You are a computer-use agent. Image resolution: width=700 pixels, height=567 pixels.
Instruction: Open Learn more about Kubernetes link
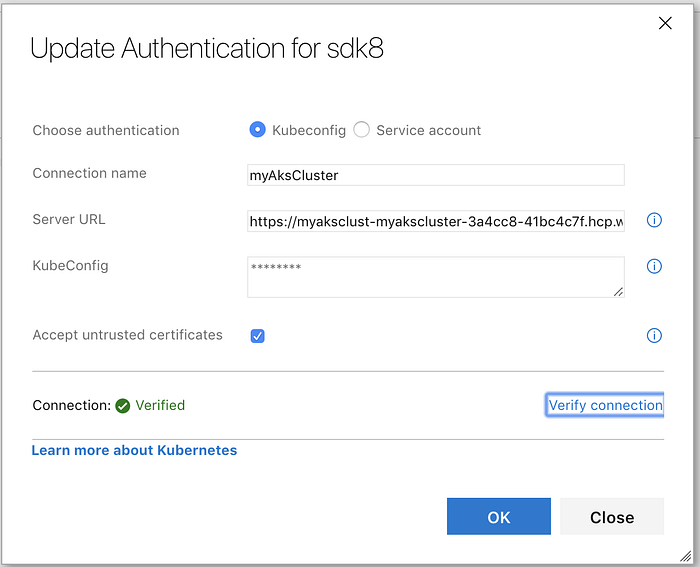pos(134,450)
